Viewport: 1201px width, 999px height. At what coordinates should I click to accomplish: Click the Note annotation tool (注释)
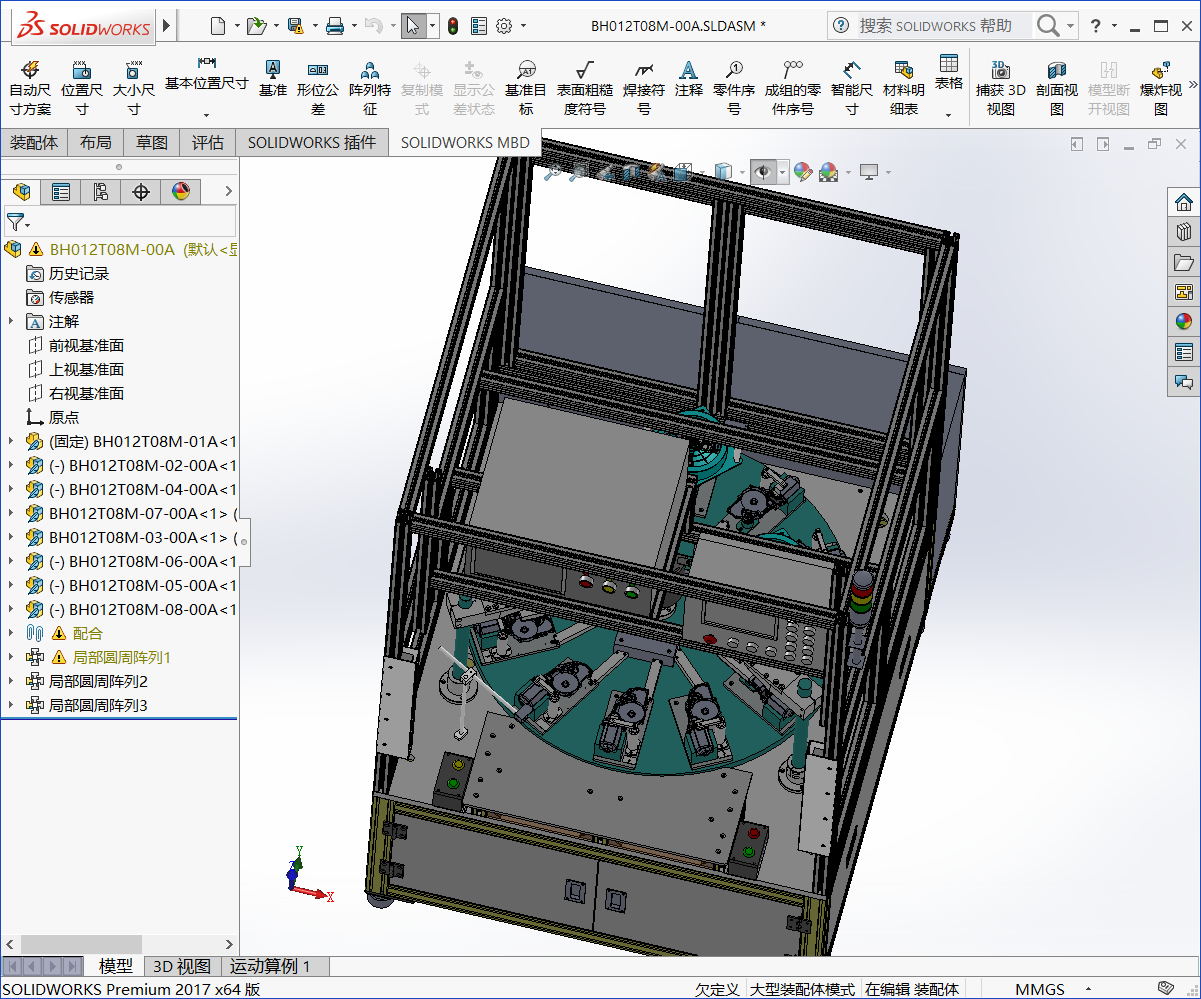tap(688, 78)
